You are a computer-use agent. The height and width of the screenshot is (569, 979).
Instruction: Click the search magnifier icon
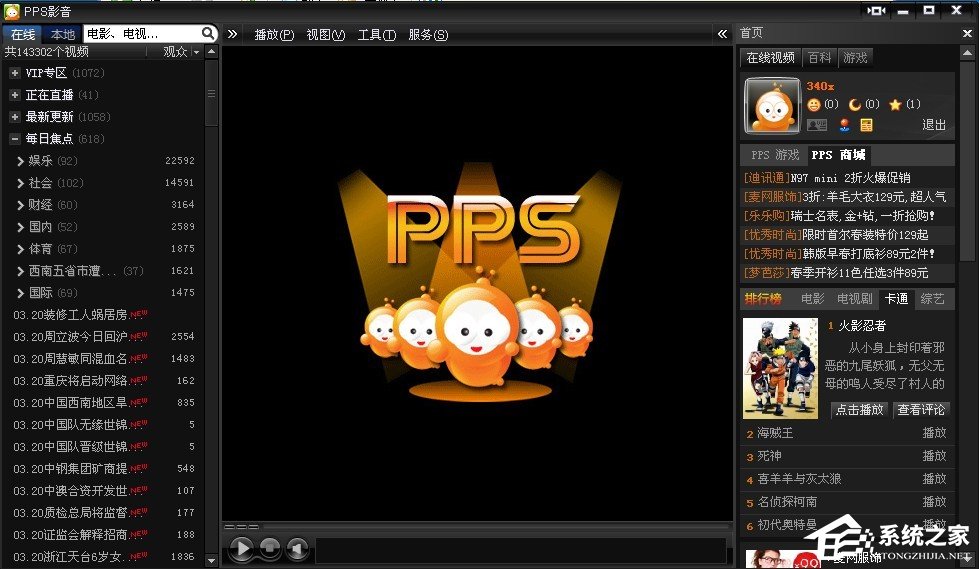click(x=208, y=34)
